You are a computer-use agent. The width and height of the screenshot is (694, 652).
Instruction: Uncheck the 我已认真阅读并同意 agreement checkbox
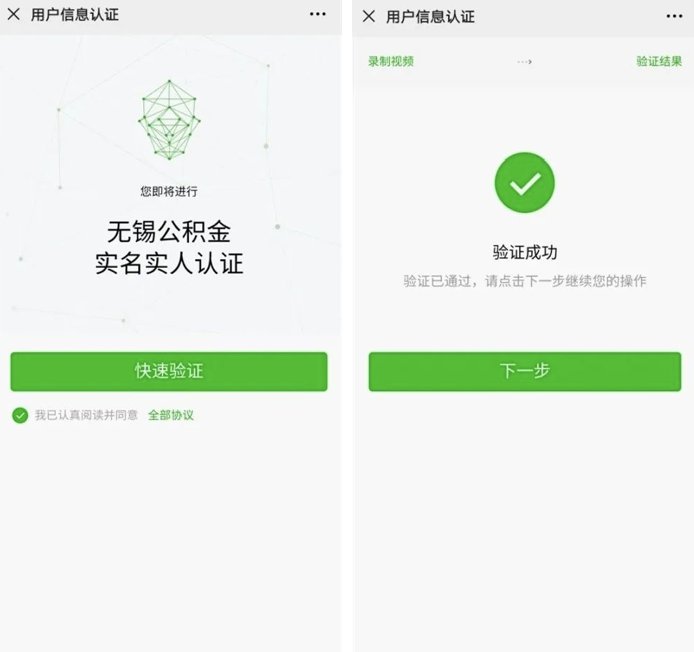click(20, 415)
